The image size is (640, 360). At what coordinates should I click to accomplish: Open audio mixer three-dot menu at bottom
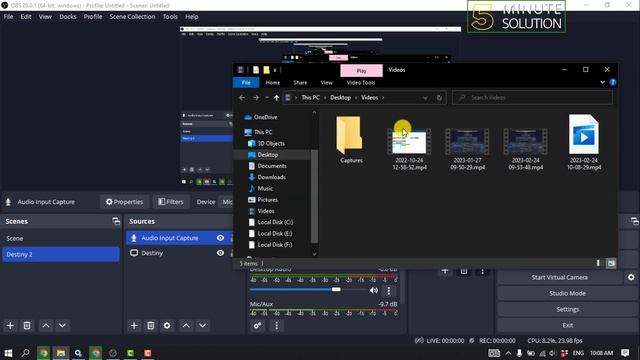276,325
